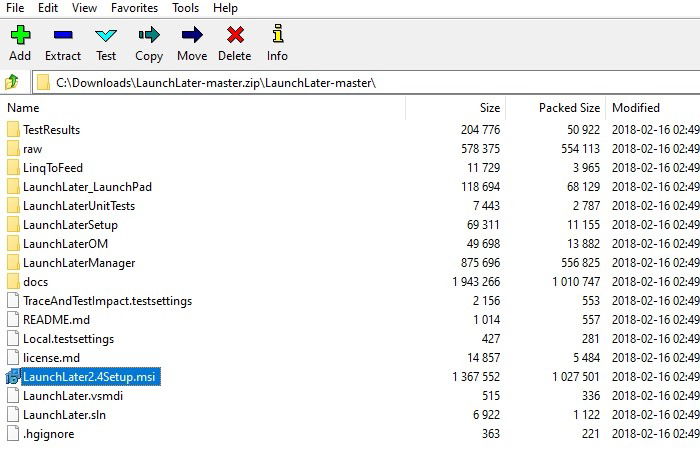Click the LaunchLater.vsmdi file icon
700x463 pixels.
[13, 395]
